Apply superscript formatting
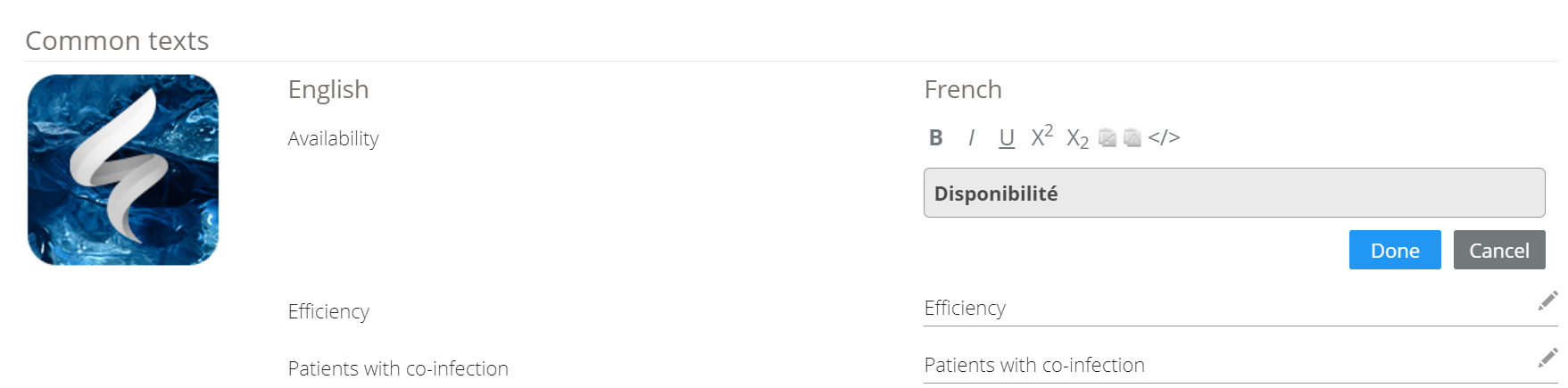Image resolution: width=1568 pixels, height=388 pixels. coord(1041,136)
